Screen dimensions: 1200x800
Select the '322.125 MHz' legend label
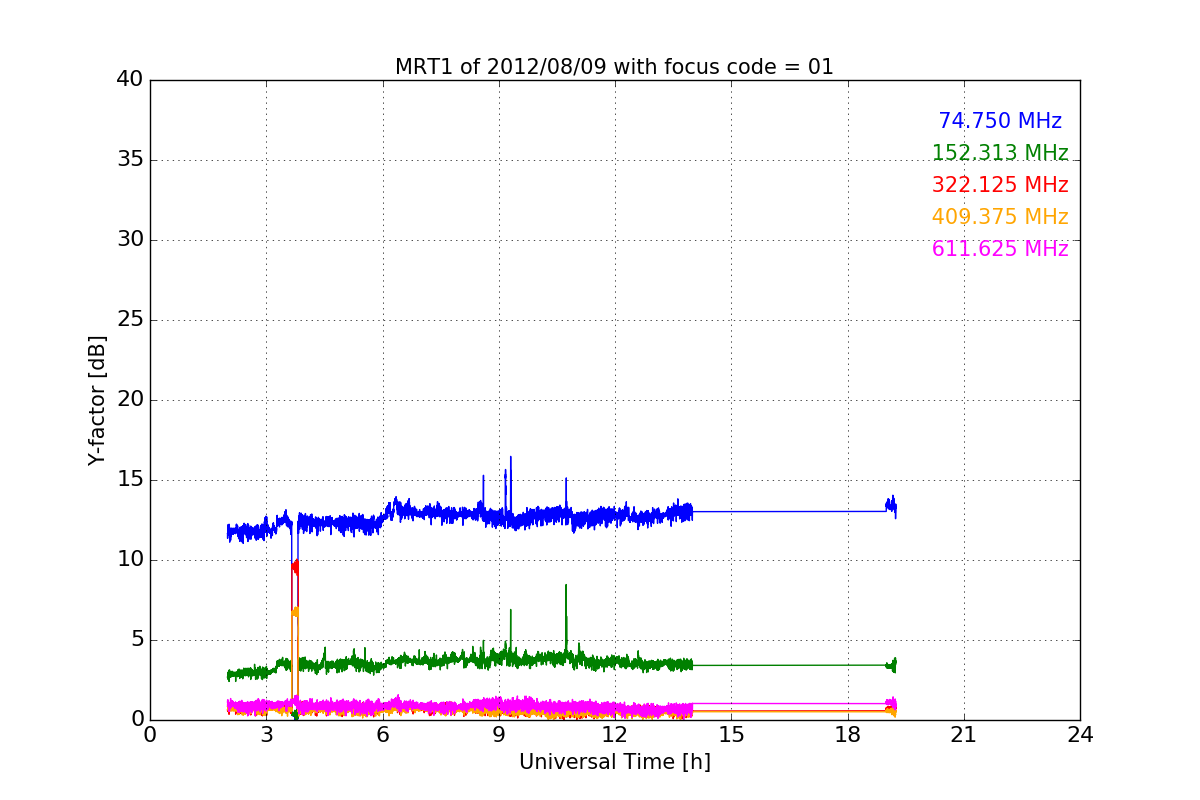pyautogui.click(x=1000, y=185)
